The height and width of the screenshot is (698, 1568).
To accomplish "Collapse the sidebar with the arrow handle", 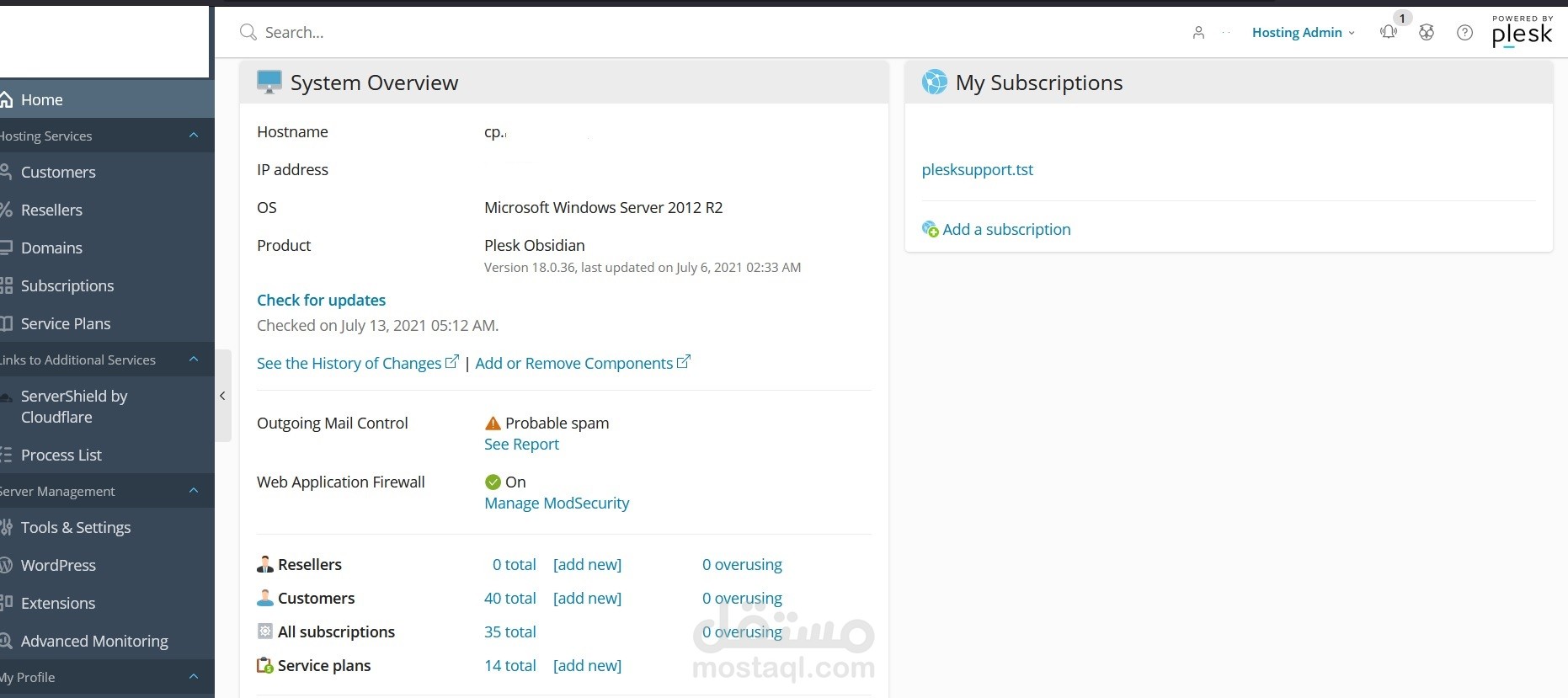I will [222, 396].
